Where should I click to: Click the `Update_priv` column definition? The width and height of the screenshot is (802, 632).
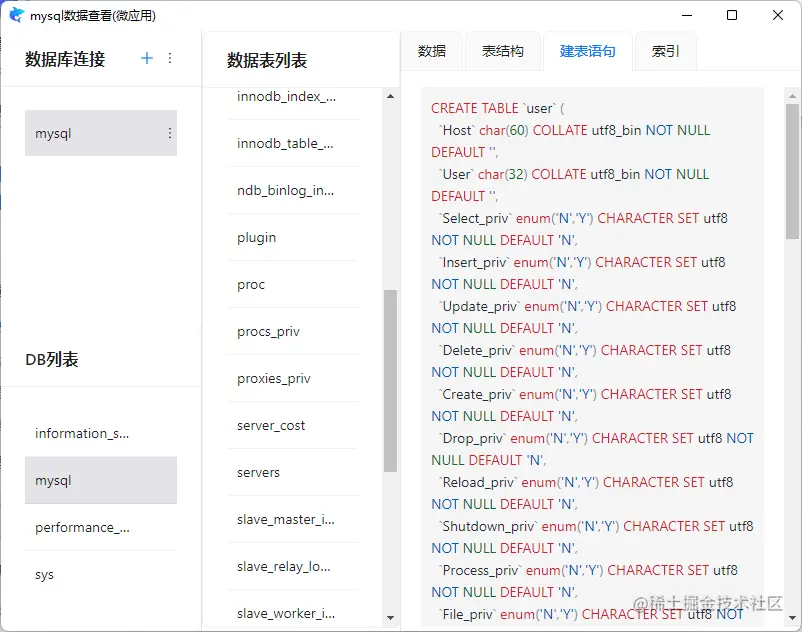[584, 317]
